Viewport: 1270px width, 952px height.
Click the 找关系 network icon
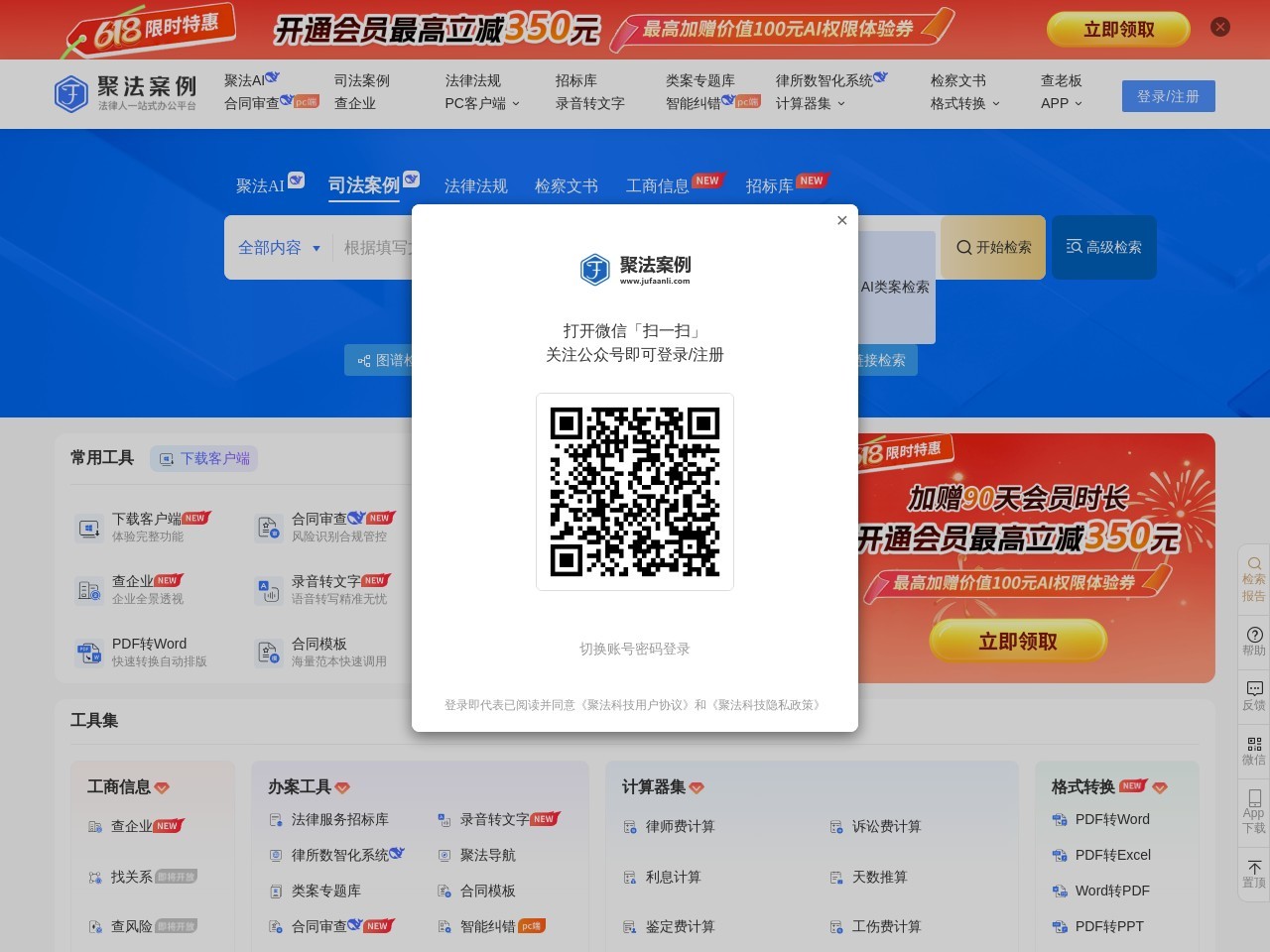[95, 878]
